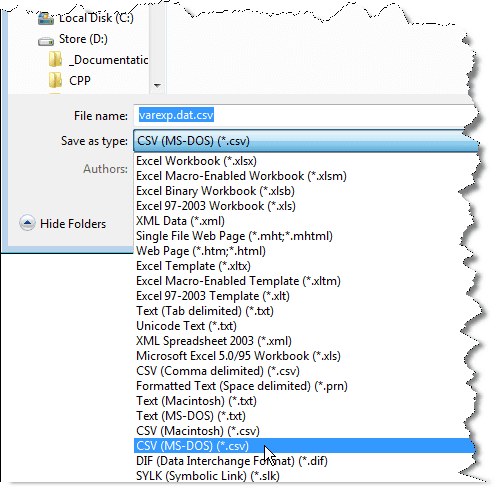Open the _Documentation folder icon
495x487 pixels.
click(55, 60)
